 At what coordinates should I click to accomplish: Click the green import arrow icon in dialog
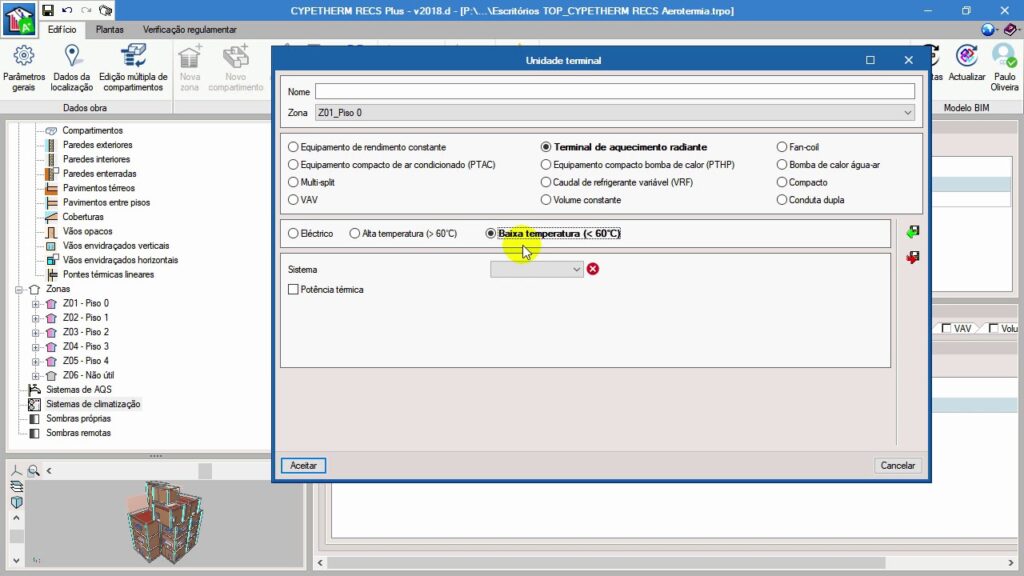tap(912, 232)
